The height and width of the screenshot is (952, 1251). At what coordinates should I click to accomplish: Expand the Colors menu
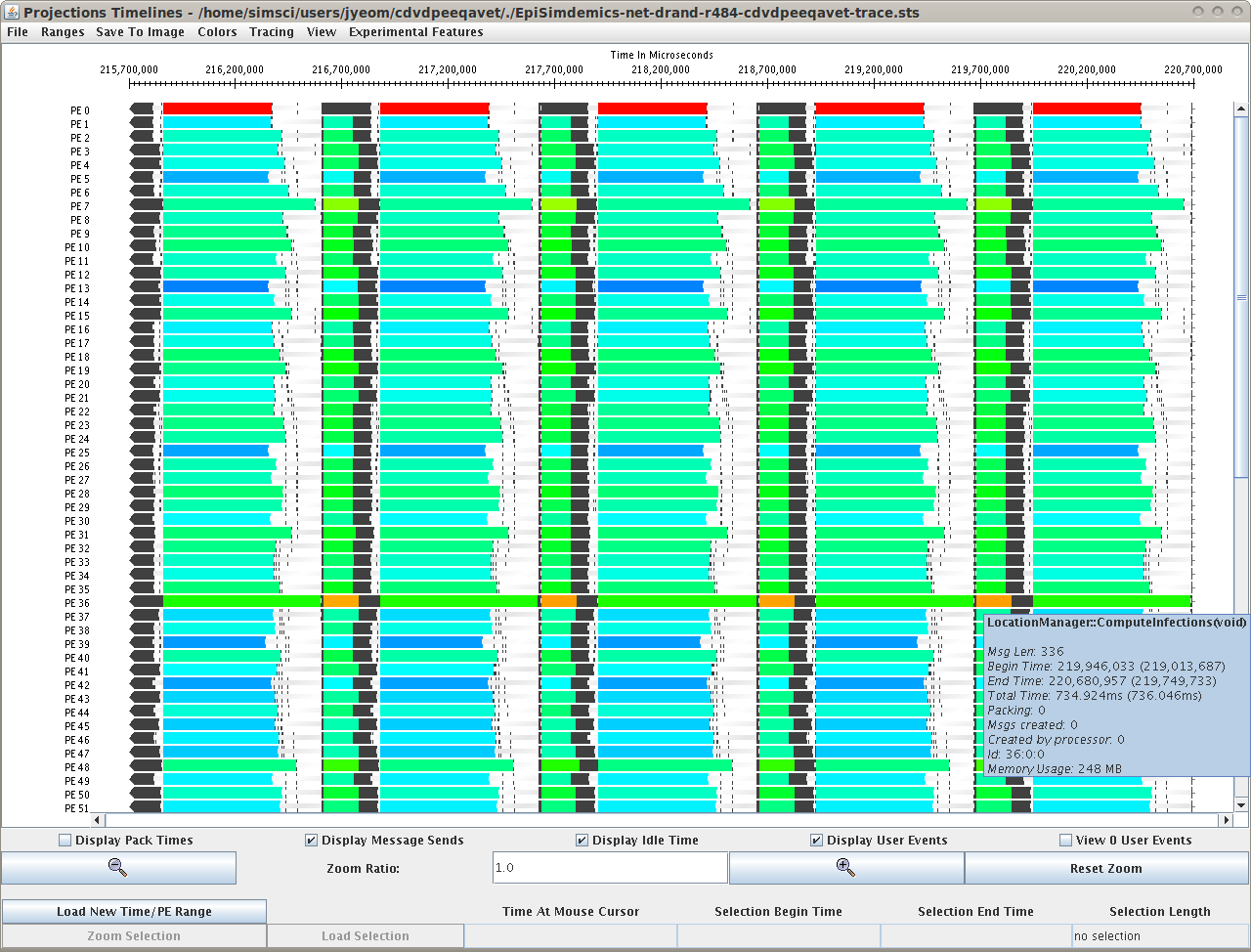(217, 32)
